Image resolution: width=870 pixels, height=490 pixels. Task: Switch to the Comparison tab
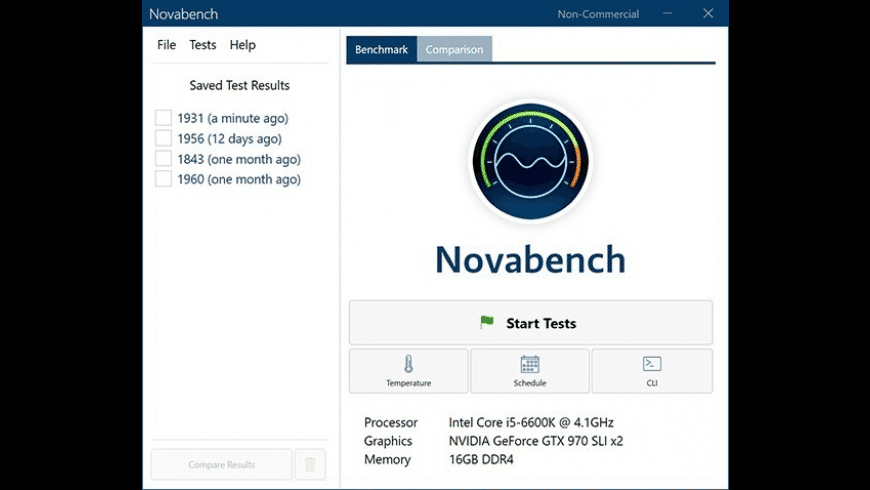point(454,49)
